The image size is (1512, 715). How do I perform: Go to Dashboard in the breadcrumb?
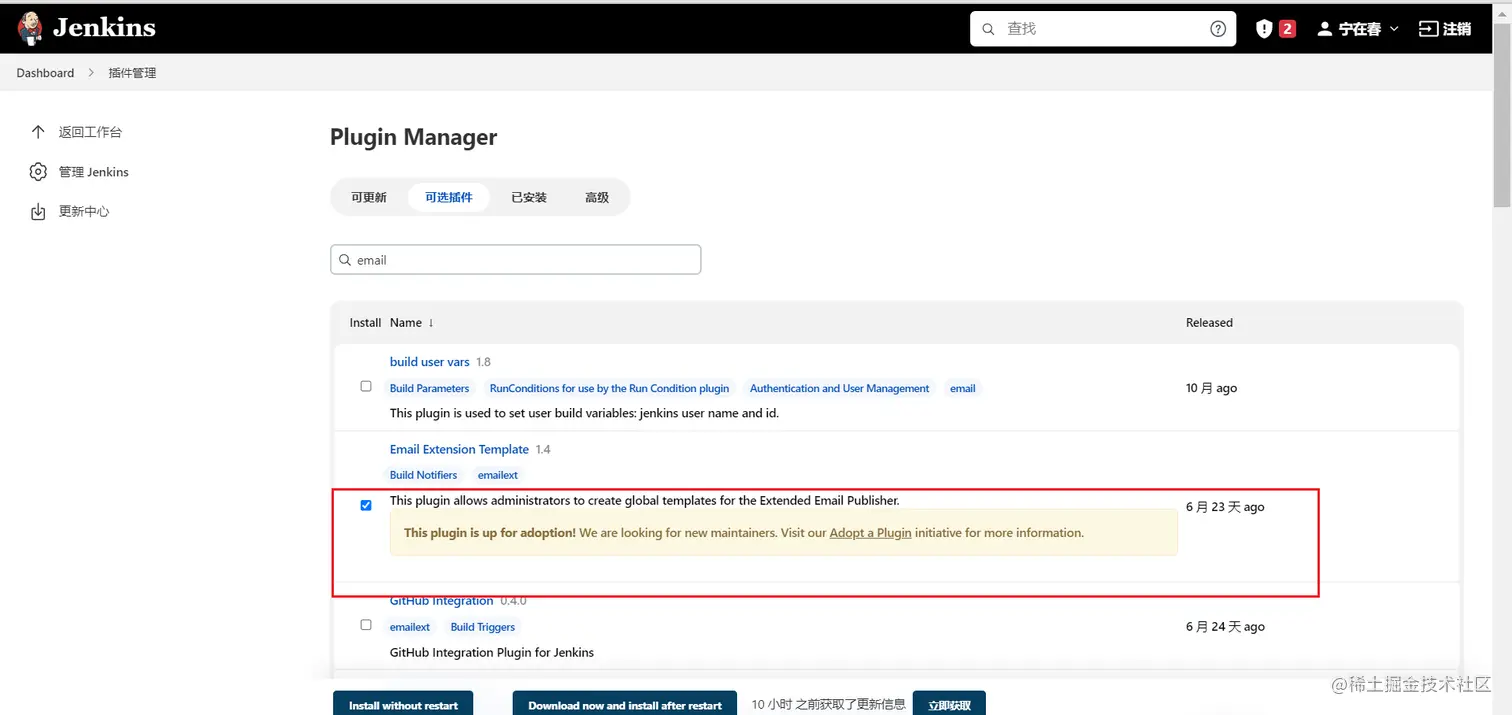[x=45, y=73]
